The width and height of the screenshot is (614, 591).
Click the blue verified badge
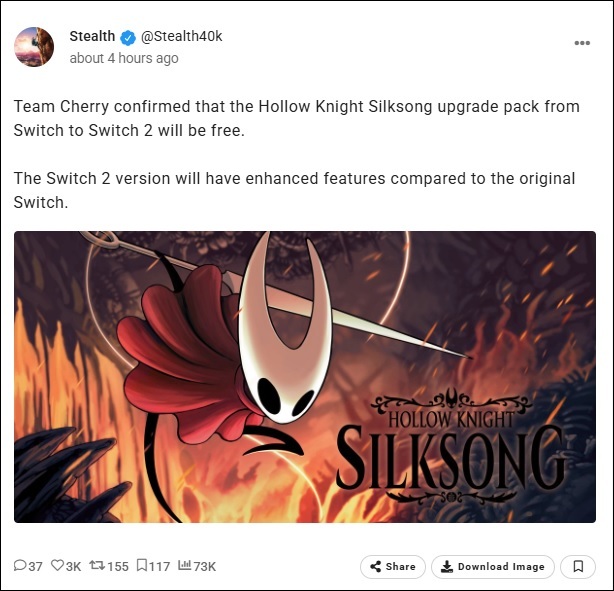tap(128, 38)
